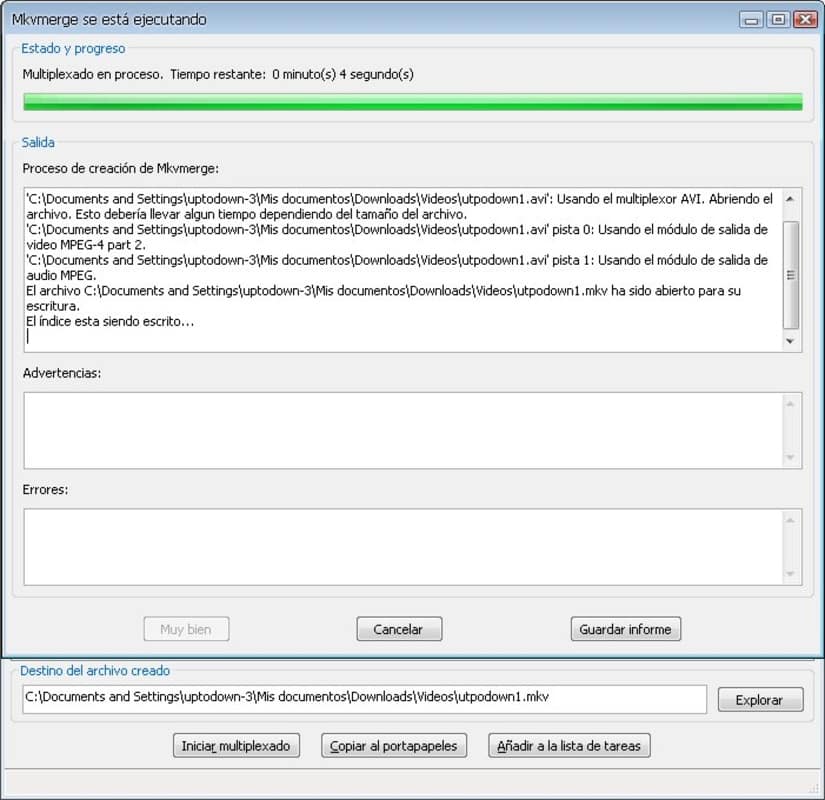Click the up arrow of the Mkvmerge output scrollbar

(791, 198)
